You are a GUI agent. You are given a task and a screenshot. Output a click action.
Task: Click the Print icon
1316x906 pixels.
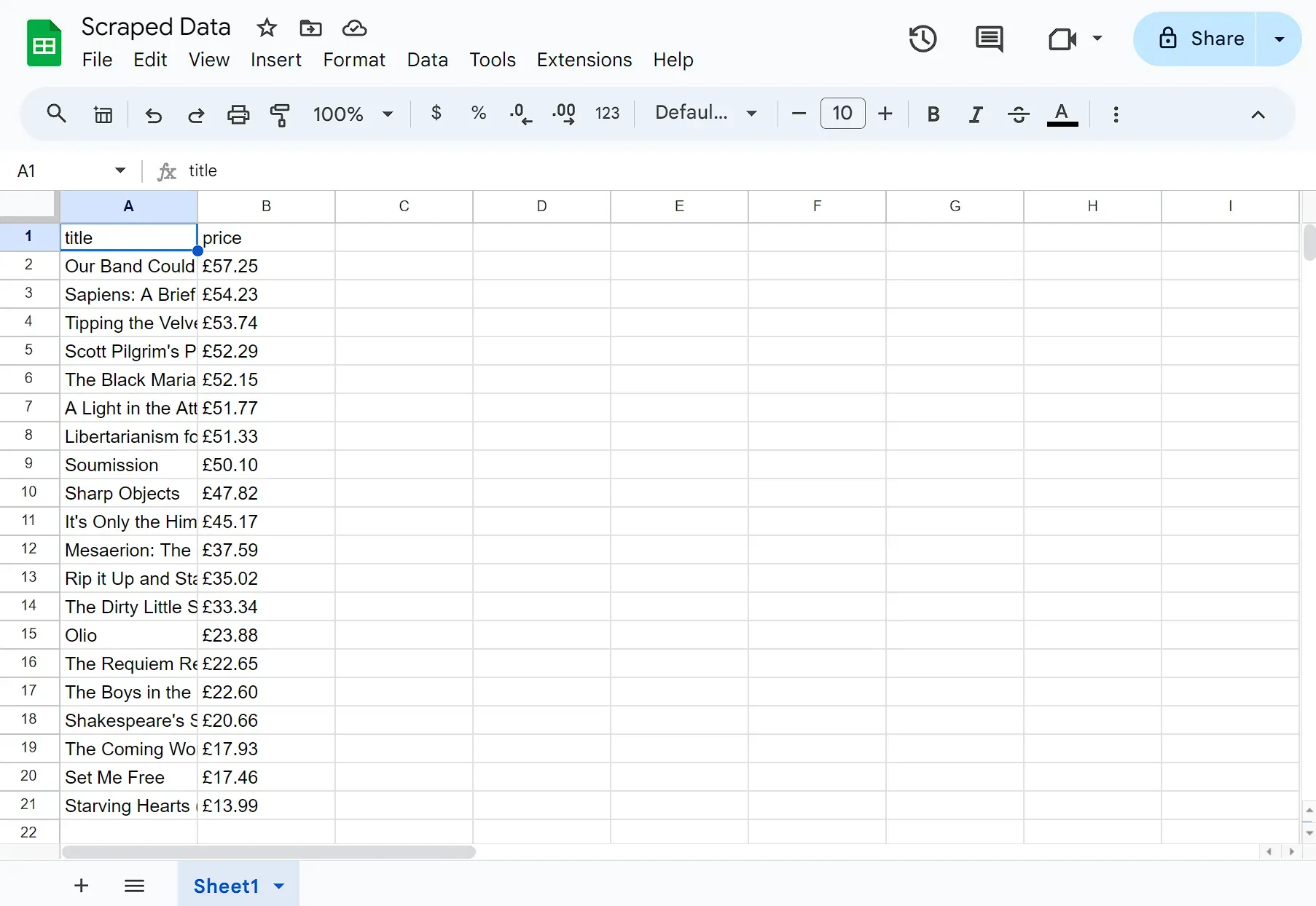click(238, 114)
